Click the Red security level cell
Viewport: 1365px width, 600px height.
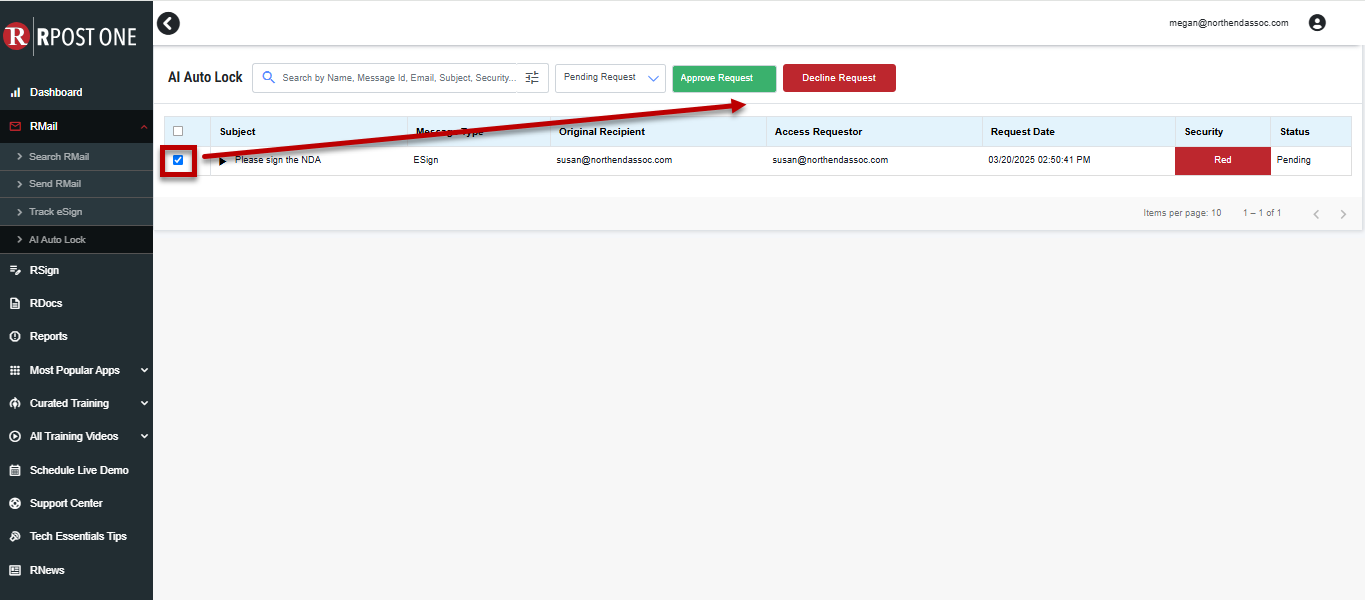tap(1222, 160)
